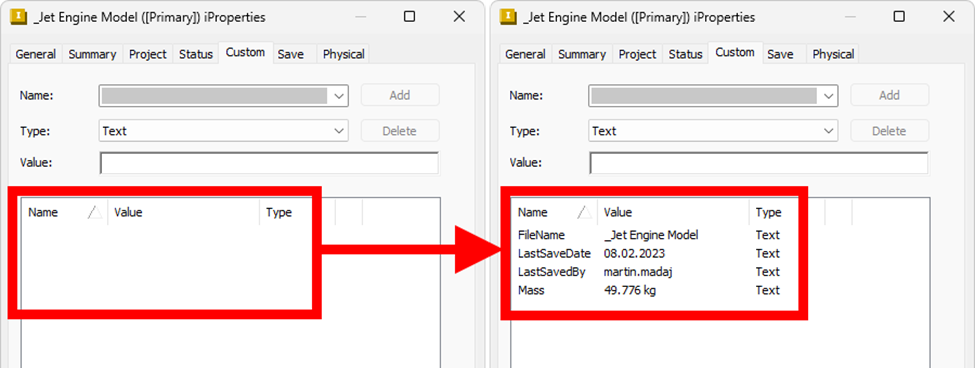Image resolution: width=975 pixels, height=368 pixels.
Task: Select the Mass property row
Action: click(x=649, y=290)
